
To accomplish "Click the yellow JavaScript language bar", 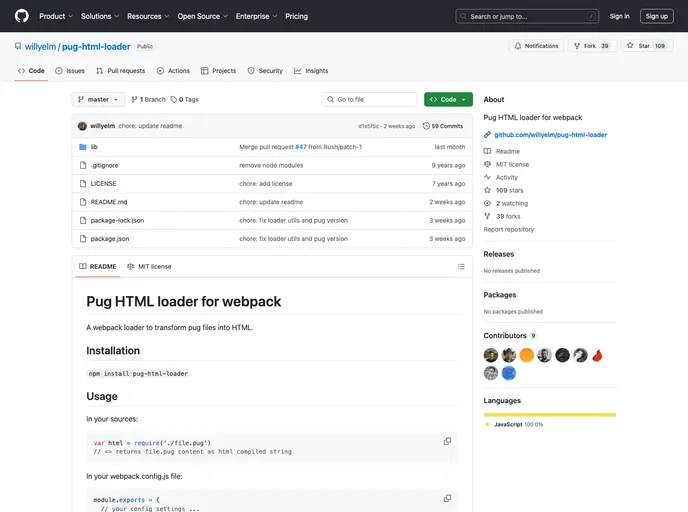I will 550,415.
